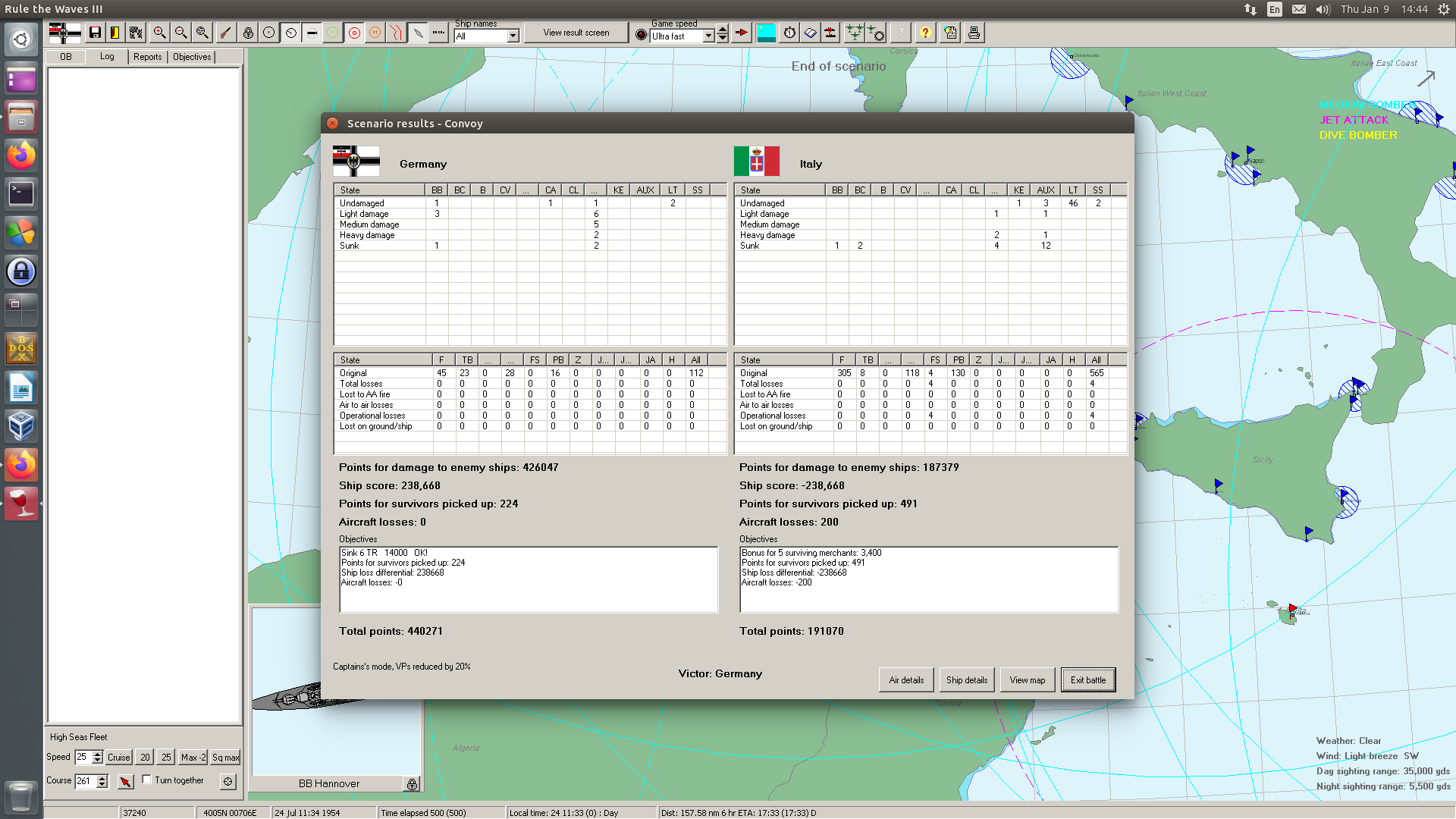The height and width of the screenshot is (819, 1456).
Task: Switch to the Reports tab
Action: (147, 57)
